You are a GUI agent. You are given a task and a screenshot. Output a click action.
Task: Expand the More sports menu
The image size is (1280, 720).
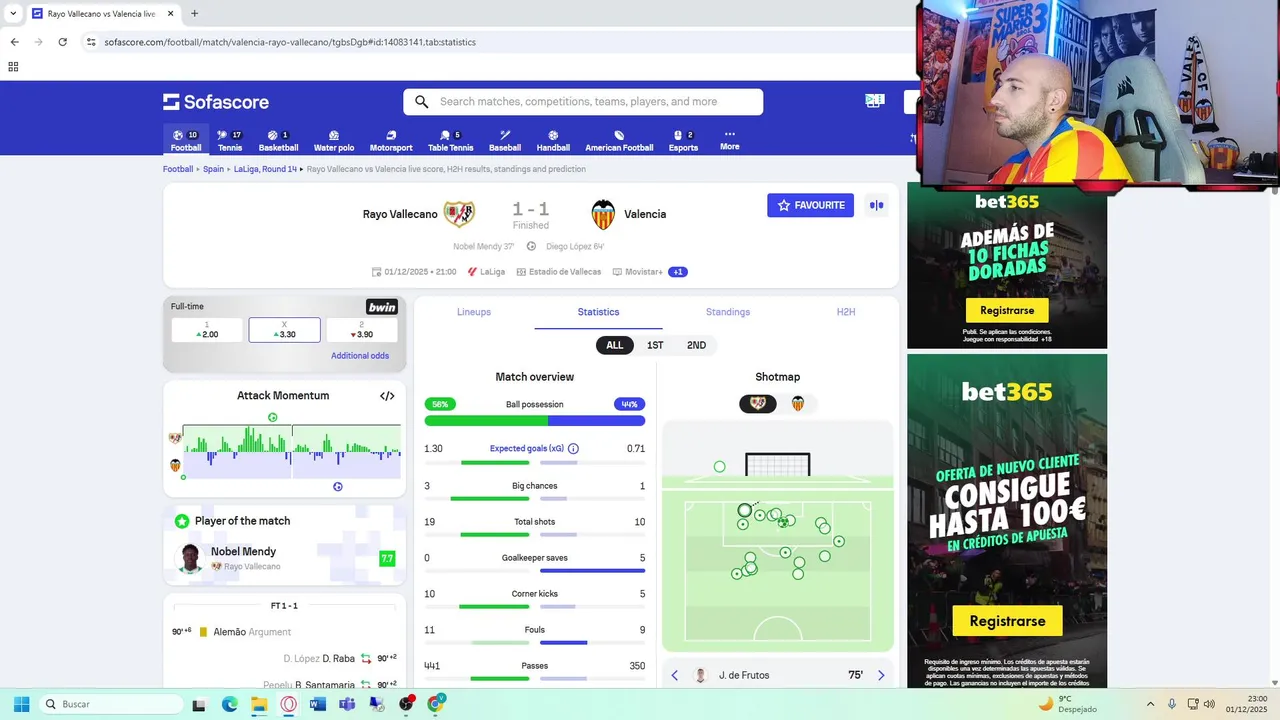pyautogui.click(x=730, y=140)
